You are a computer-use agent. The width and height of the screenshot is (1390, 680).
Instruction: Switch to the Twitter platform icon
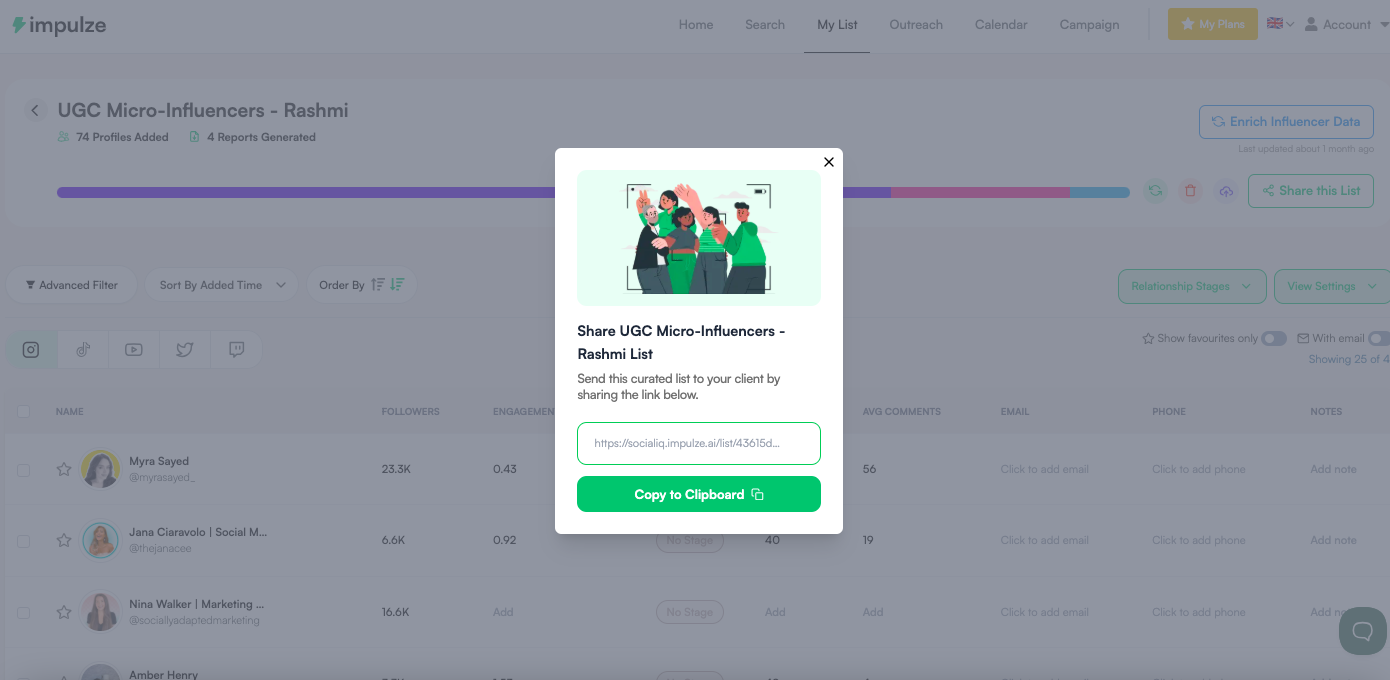coord(185,350)
